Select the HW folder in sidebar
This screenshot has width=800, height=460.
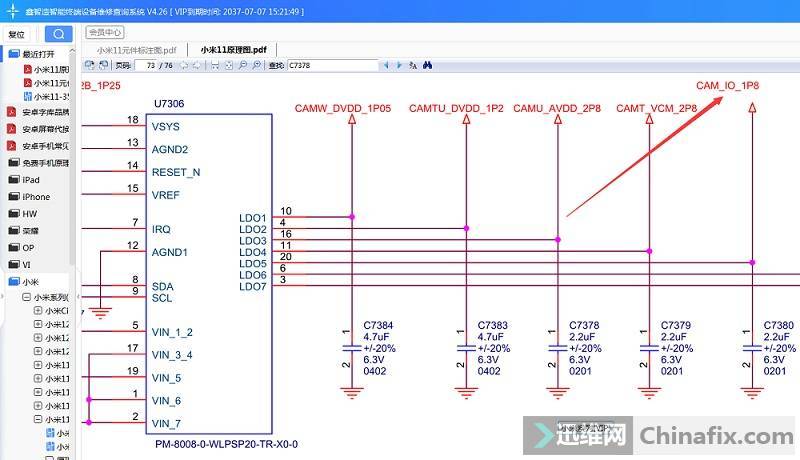[x=29, y=214]
